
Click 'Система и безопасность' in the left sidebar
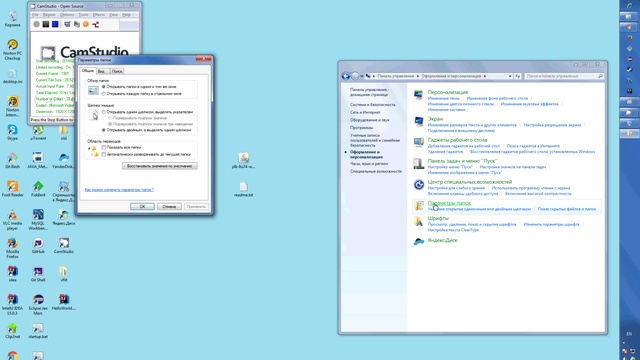click(x=373, y=105)
